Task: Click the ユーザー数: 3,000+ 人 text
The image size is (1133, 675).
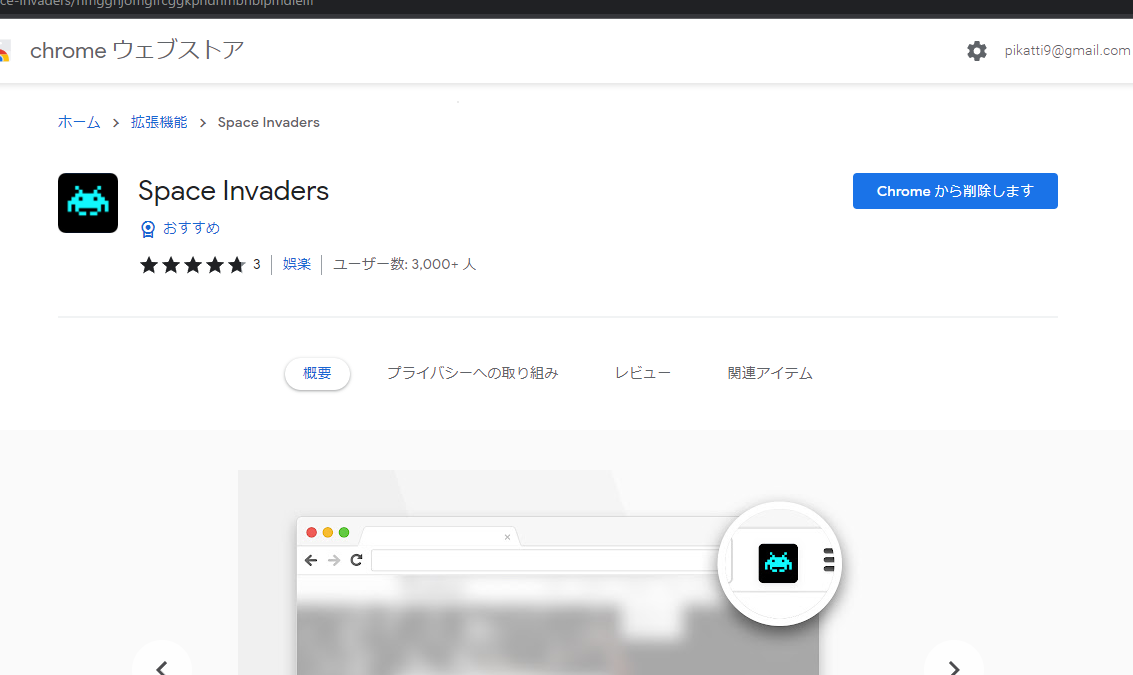Action: tap(404, 265)
